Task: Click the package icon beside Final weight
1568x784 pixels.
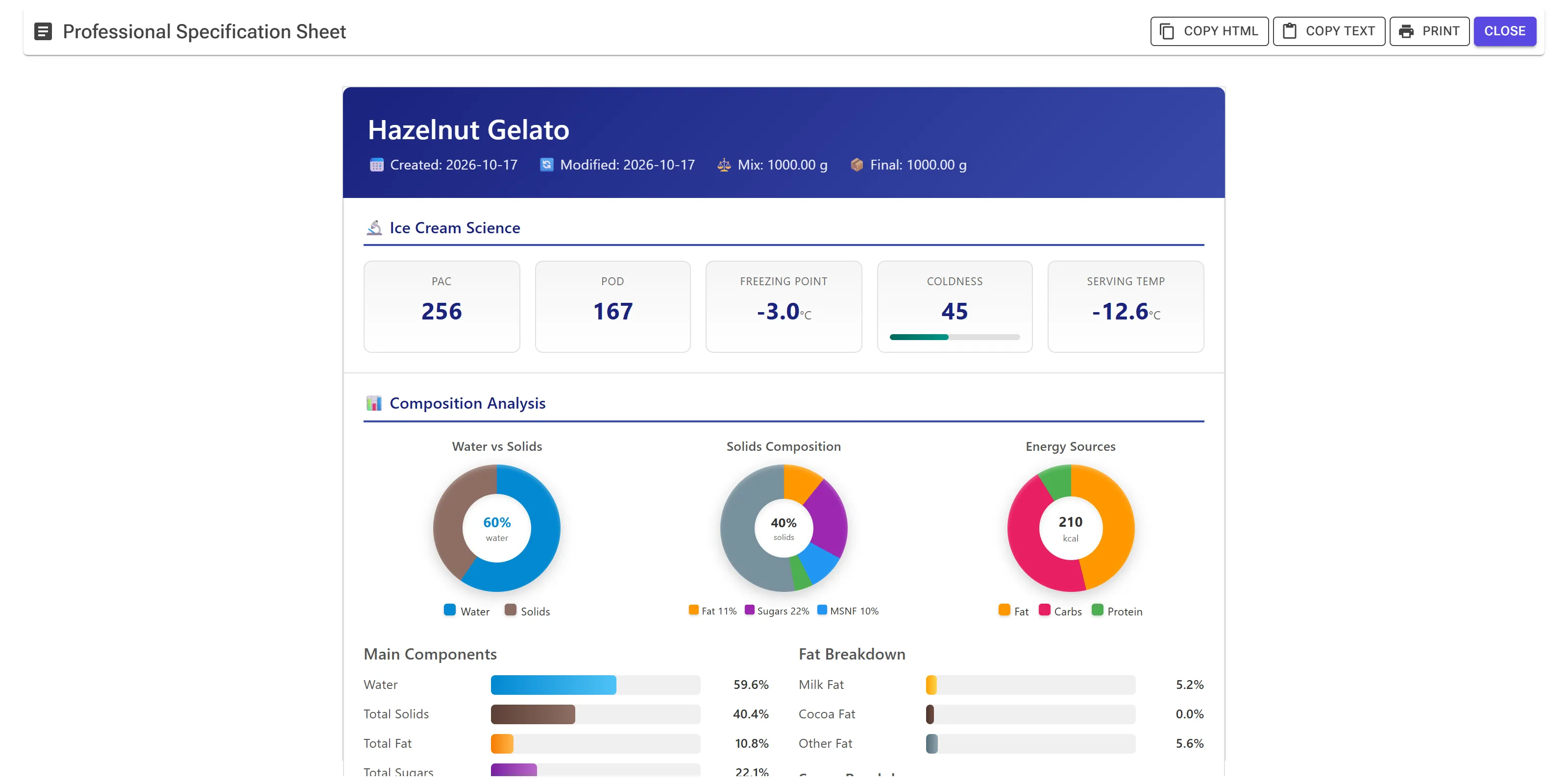Action: pos(857,165)
